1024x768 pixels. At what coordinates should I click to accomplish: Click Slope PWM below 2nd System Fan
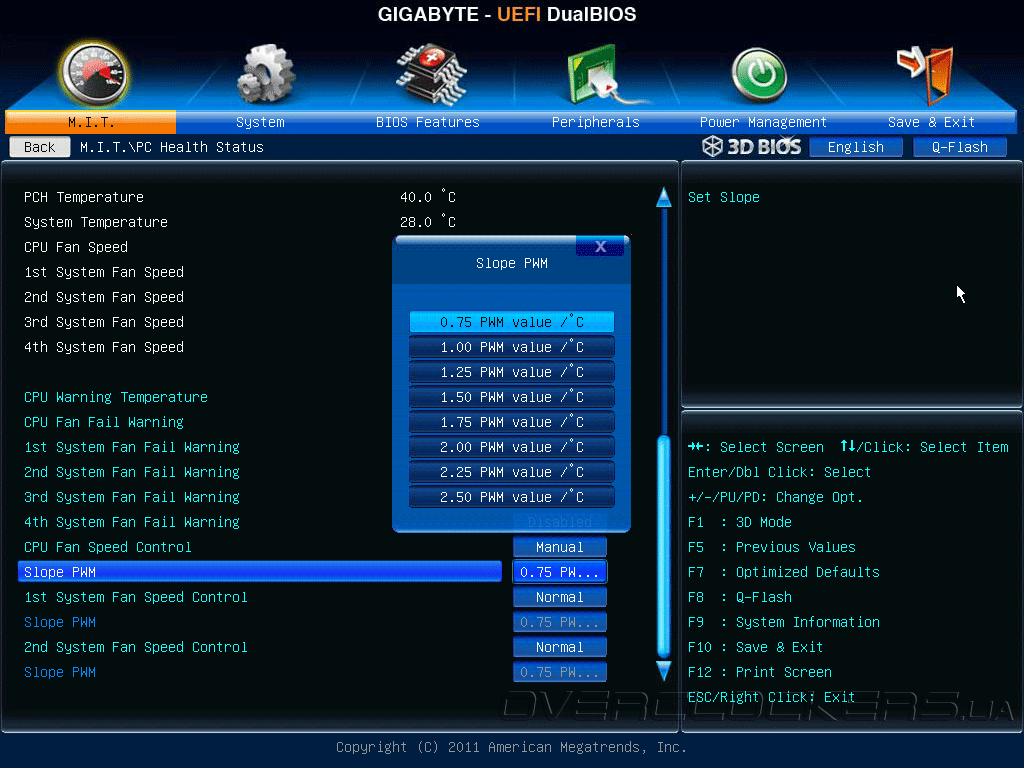pos(60,672)
